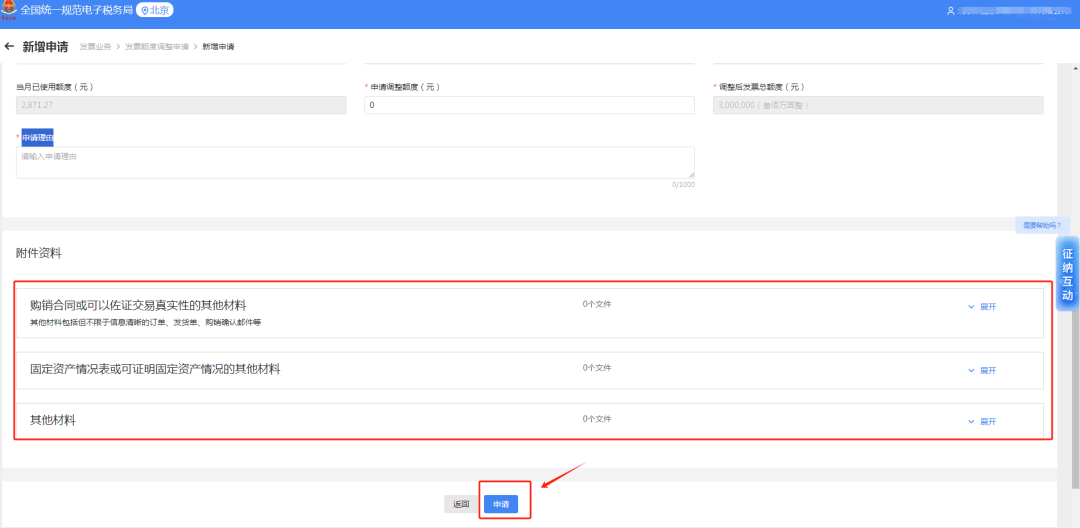Click the 返回 button

tap(461, 504)
